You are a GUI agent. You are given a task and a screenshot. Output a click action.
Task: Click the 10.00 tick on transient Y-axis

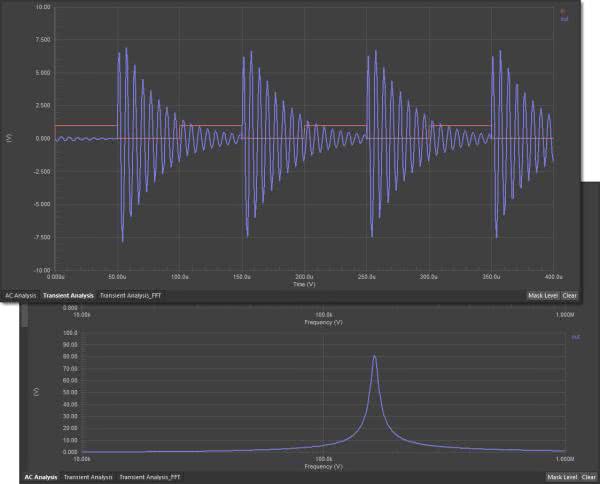click(42, 7)
